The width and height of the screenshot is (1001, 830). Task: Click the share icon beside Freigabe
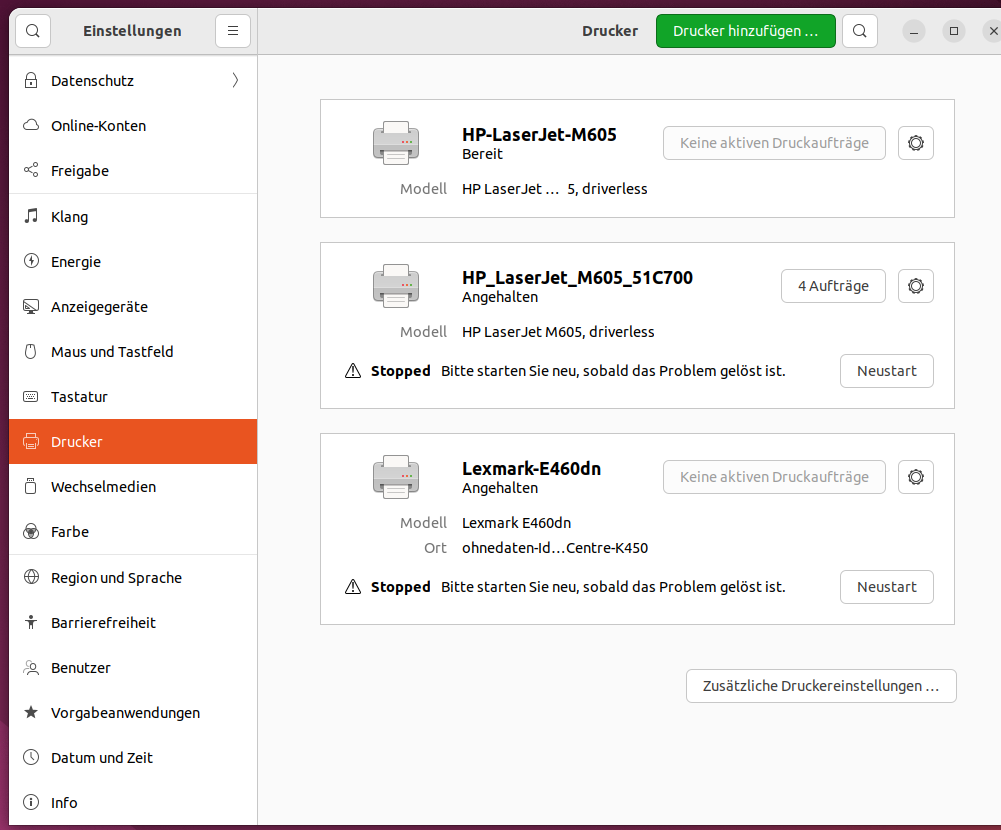(31, 170)
